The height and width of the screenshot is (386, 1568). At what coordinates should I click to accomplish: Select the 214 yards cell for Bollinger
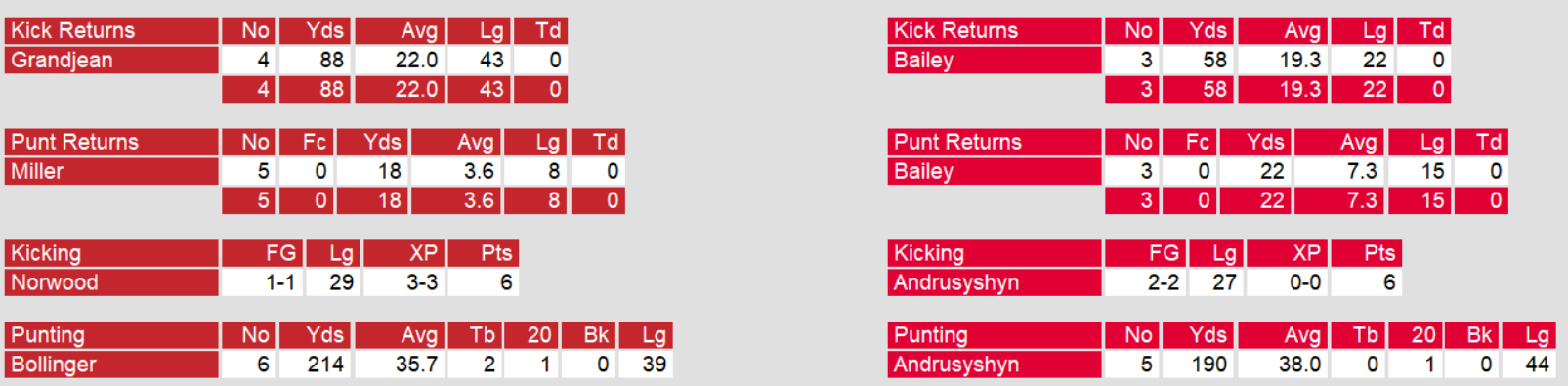[x=316, y=365]
